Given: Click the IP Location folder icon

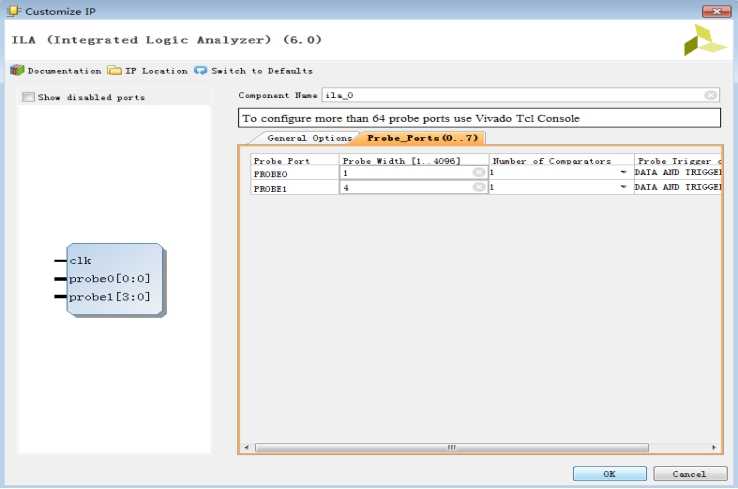Looking at the screenshot, I should click(x=114, y=71).
